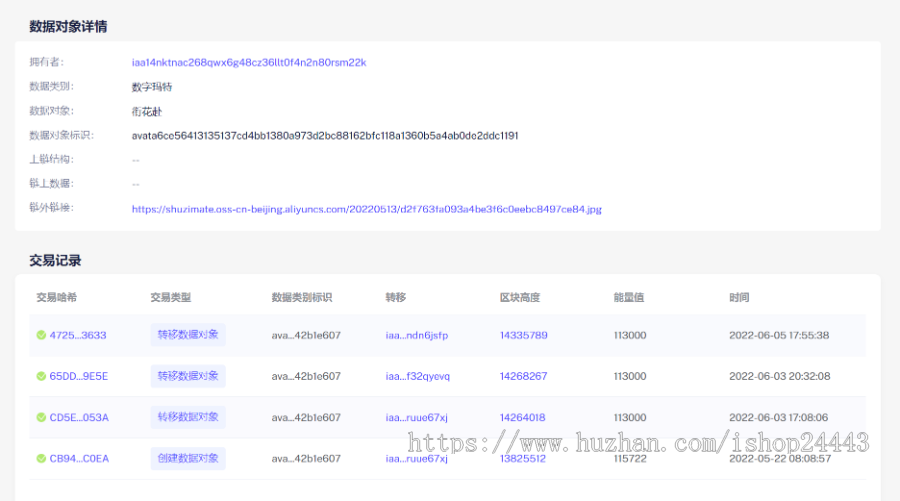Select the data object ID starting avata6ce5641
The image size is (900, 501).
[x=325, y=136]
